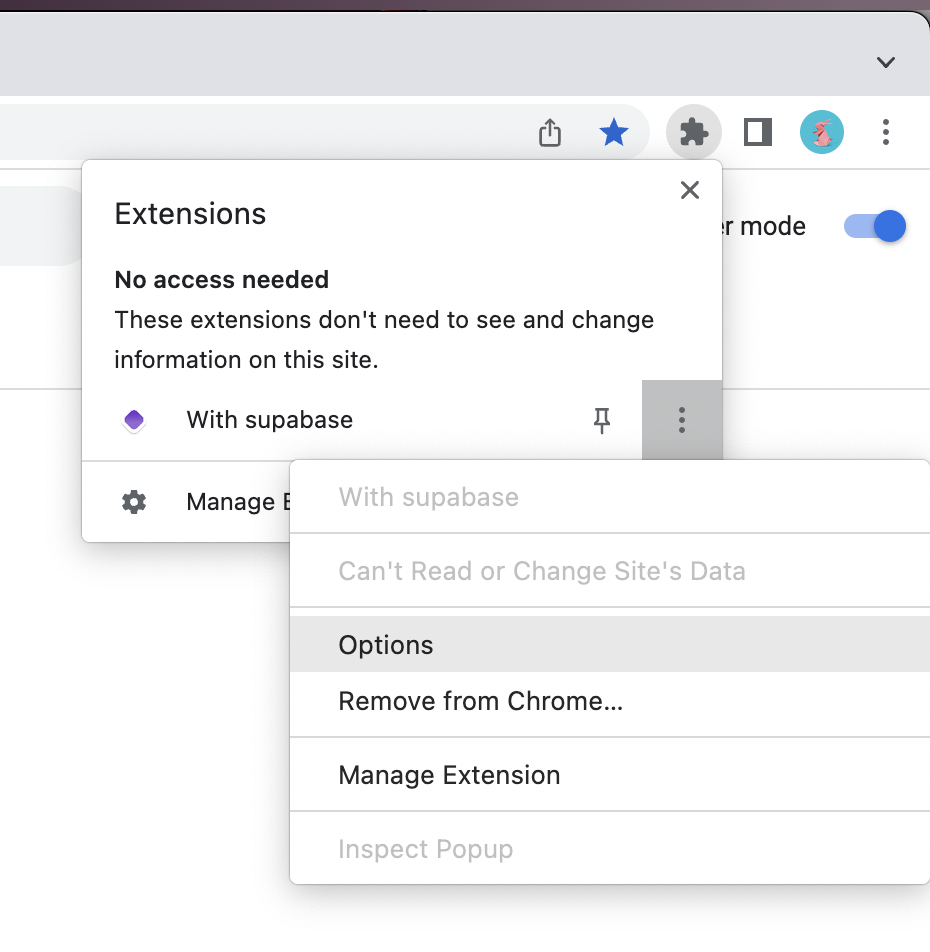The width and height of the screenshot is (930, 952).
Task: Click the Inspect Popup entry
Action: [425, 848]
